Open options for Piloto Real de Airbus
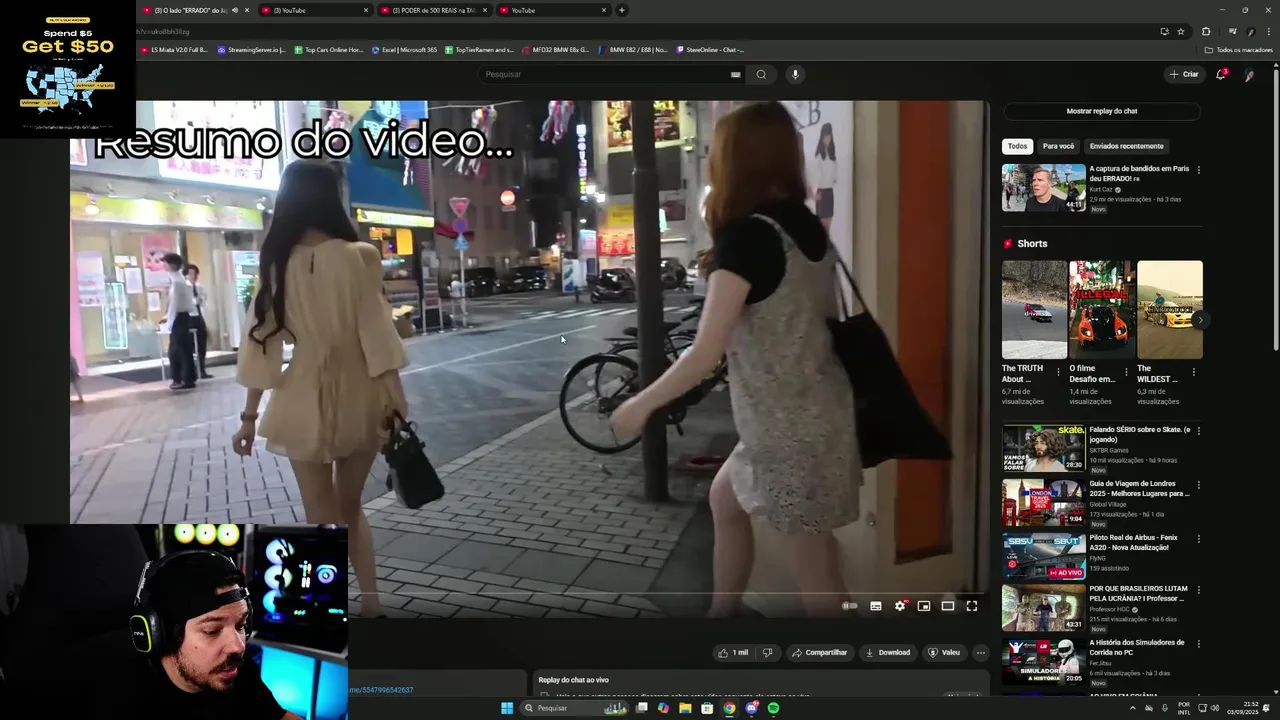Screen dimensions: 1280x720 tap(1198, 539)
